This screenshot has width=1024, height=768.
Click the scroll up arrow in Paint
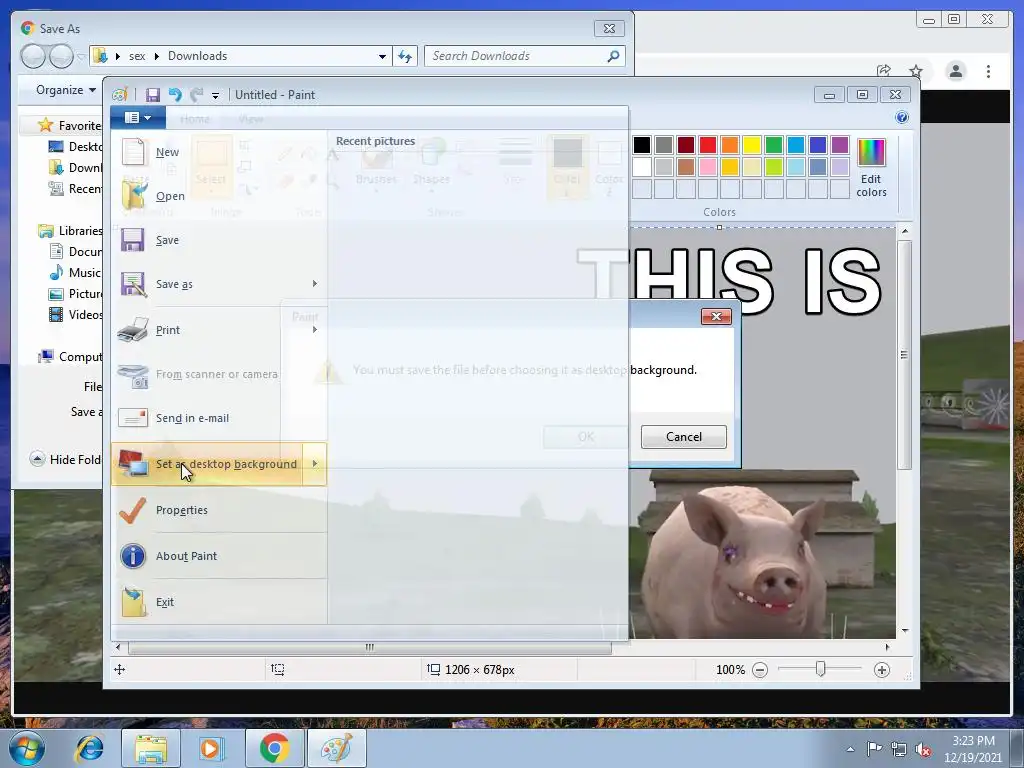coord(905,231)
